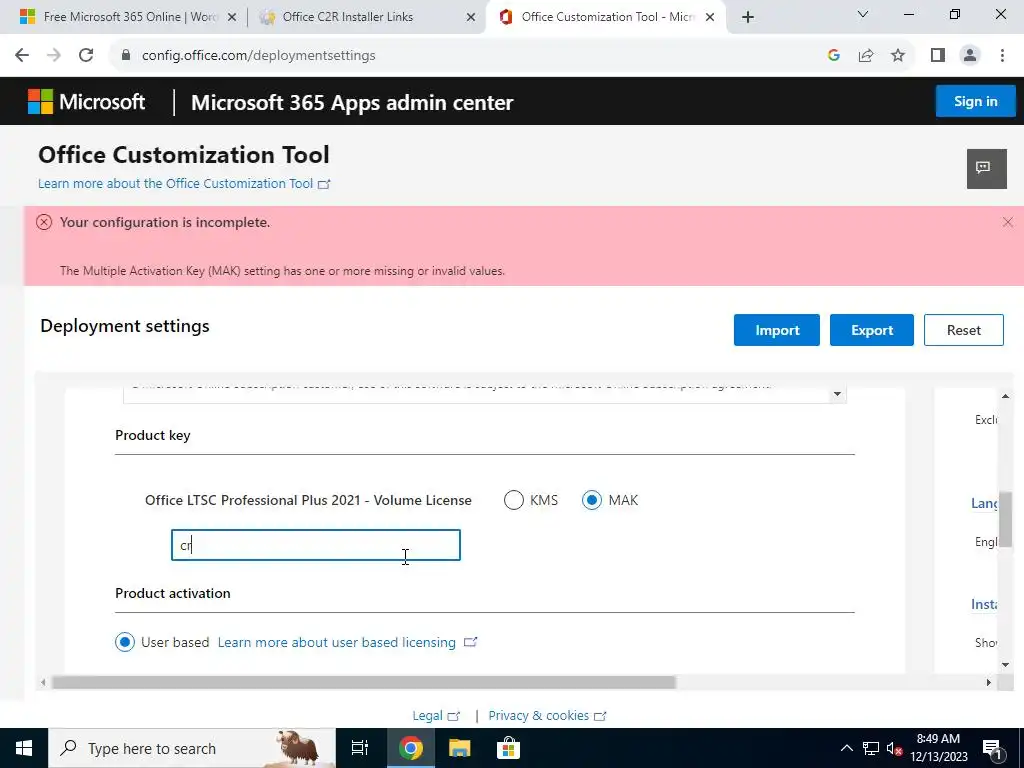Viewport: 1024px width, 768px height.
Task: Close the Office Customization Tool tab
Action: click(x=710, y=18)
